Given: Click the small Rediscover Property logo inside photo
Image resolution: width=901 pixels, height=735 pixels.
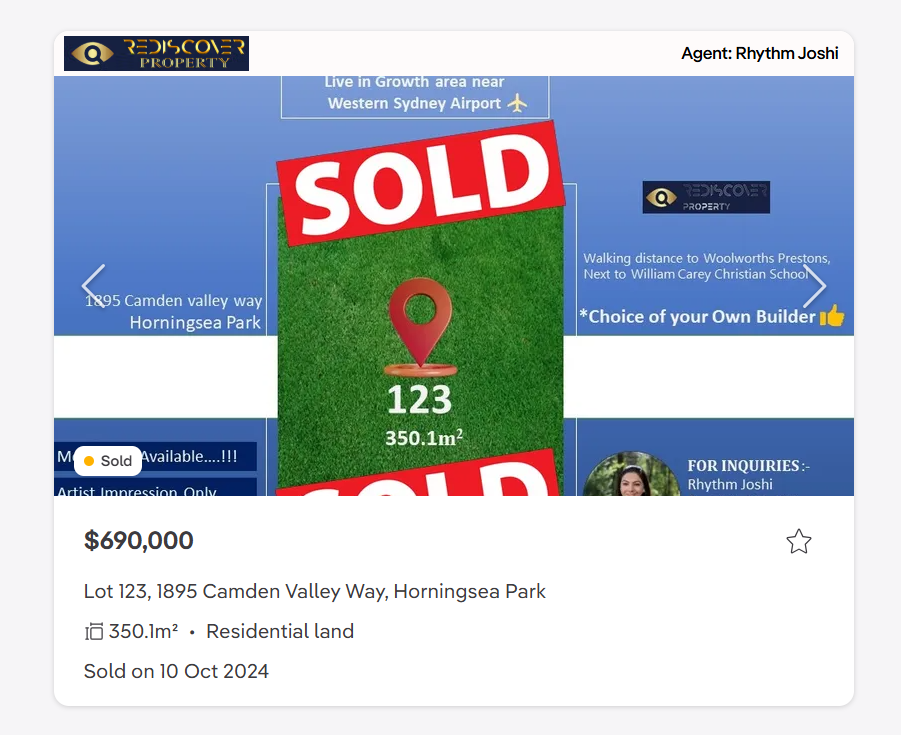Looking at the screenshot, I should (x=706, y=197).
